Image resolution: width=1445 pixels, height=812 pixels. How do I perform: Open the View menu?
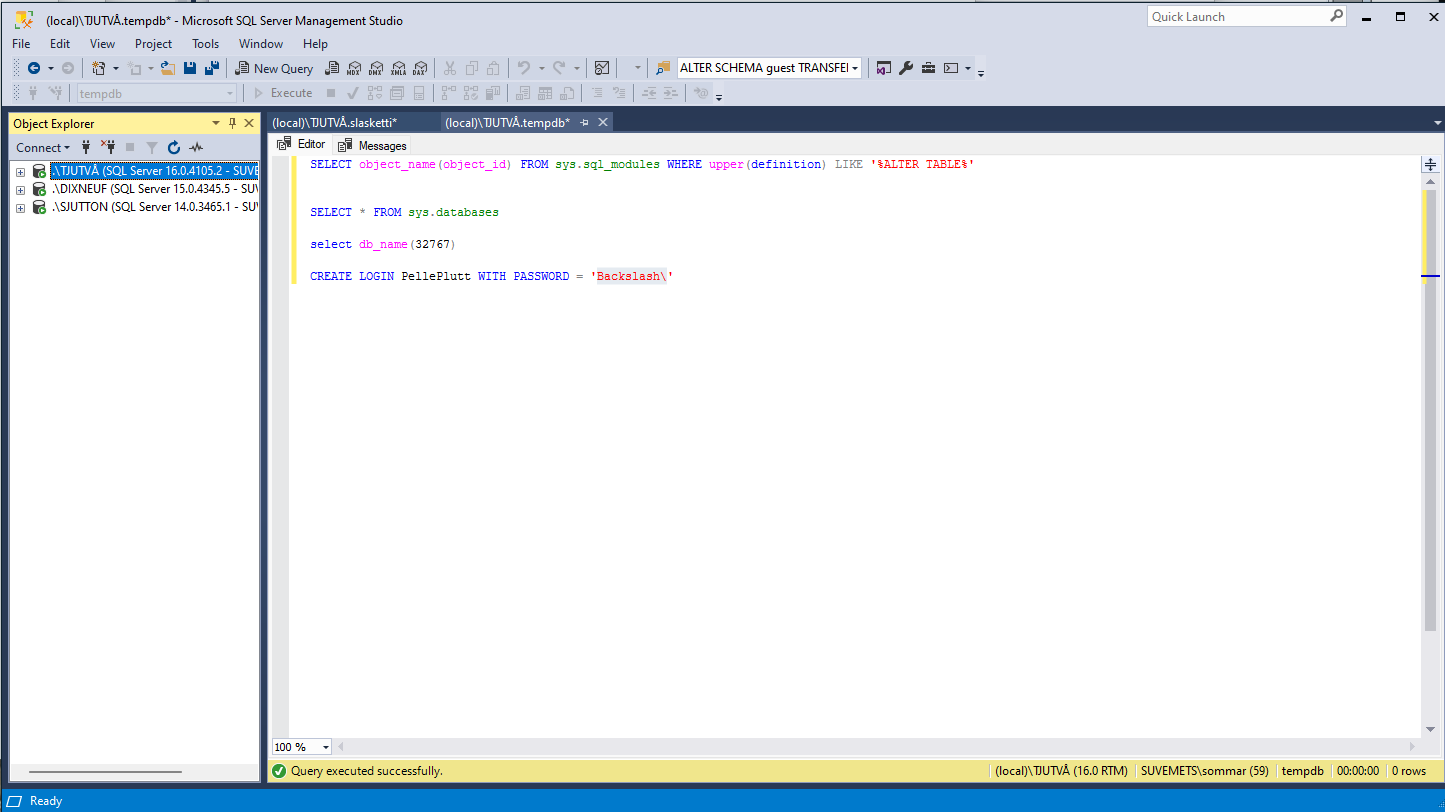click(x=102, y=44)
